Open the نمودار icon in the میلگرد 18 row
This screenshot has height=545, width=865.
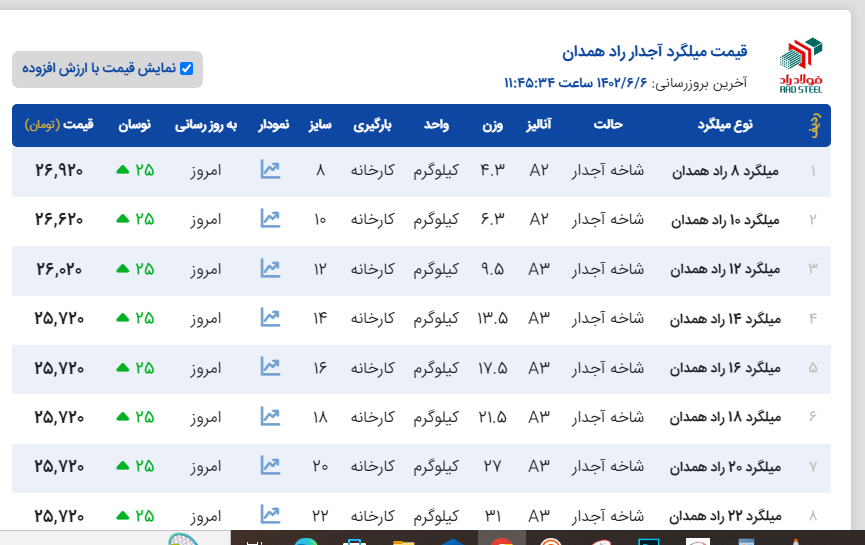[270, 415]
